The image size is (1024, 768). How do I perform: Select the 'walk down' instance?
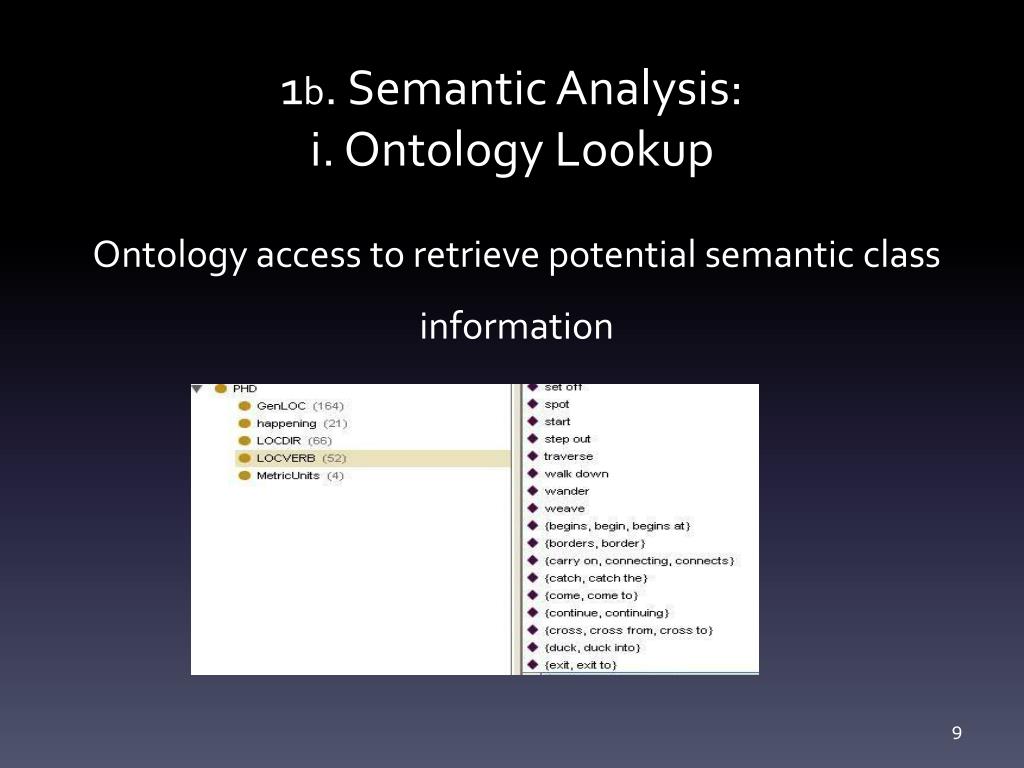click(x=576, y=473)
